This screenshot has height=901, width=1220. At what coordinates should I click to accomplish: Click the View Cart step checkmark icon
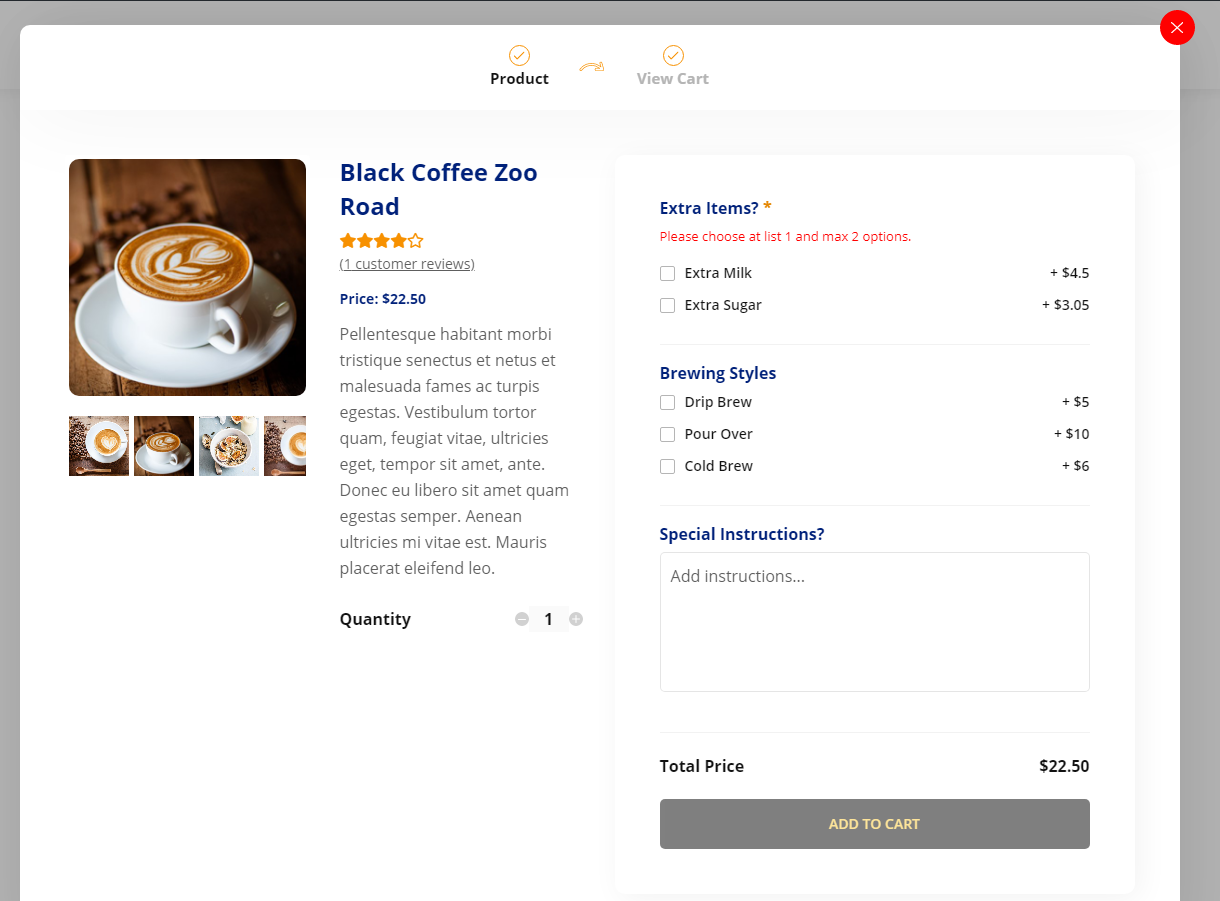673,55
